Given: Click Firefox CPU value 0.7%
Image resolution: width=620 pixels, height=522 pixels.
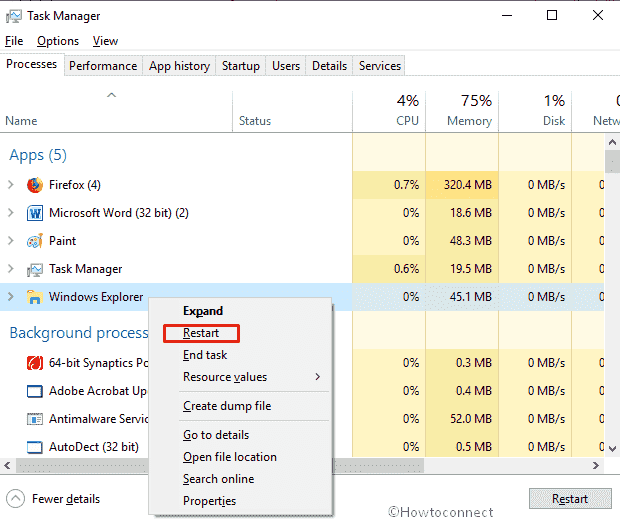Looking at the screenshot, I should 406,185.
